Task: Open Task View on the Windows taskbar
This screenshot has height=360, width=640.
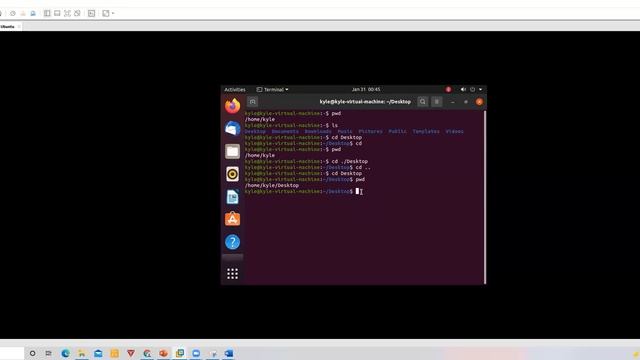Action: coord(49,353)
